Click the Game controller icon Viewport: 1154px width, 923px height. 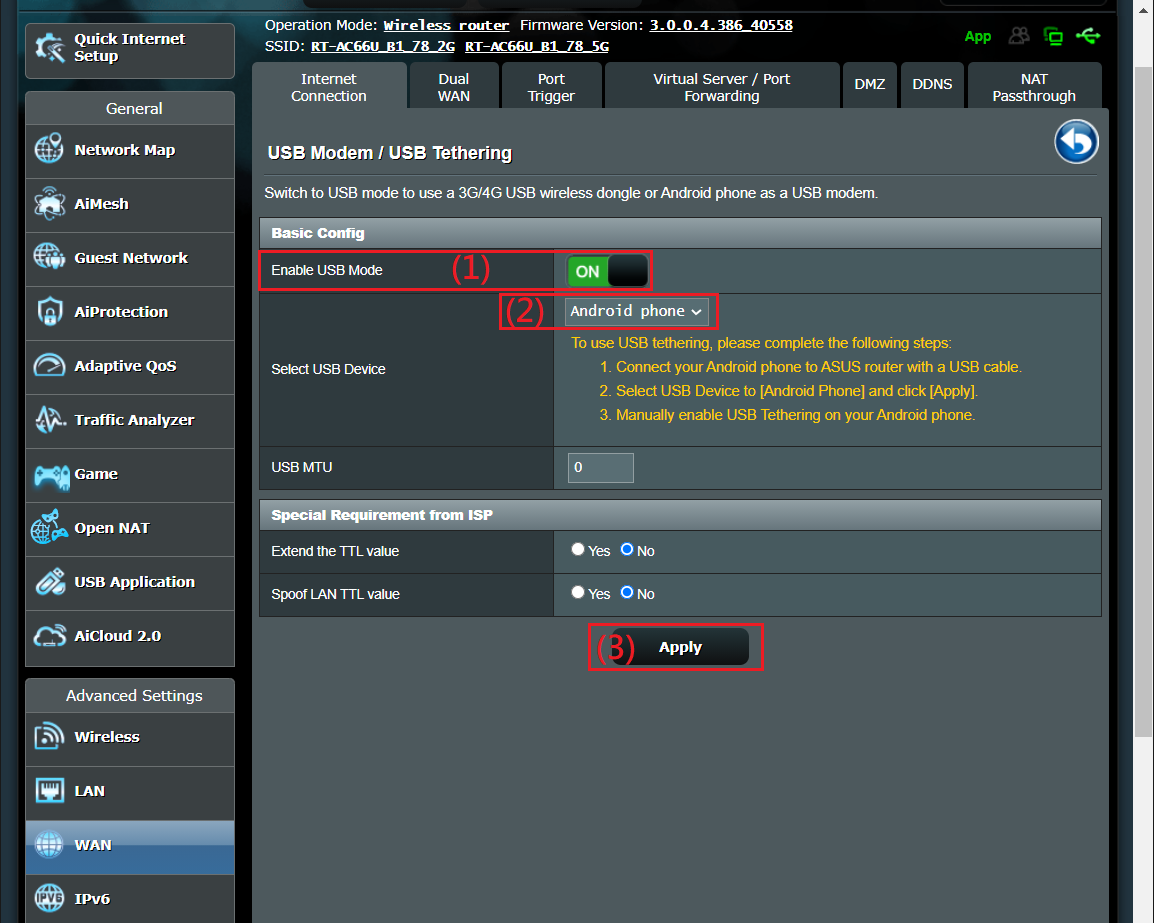coord(52,476)
